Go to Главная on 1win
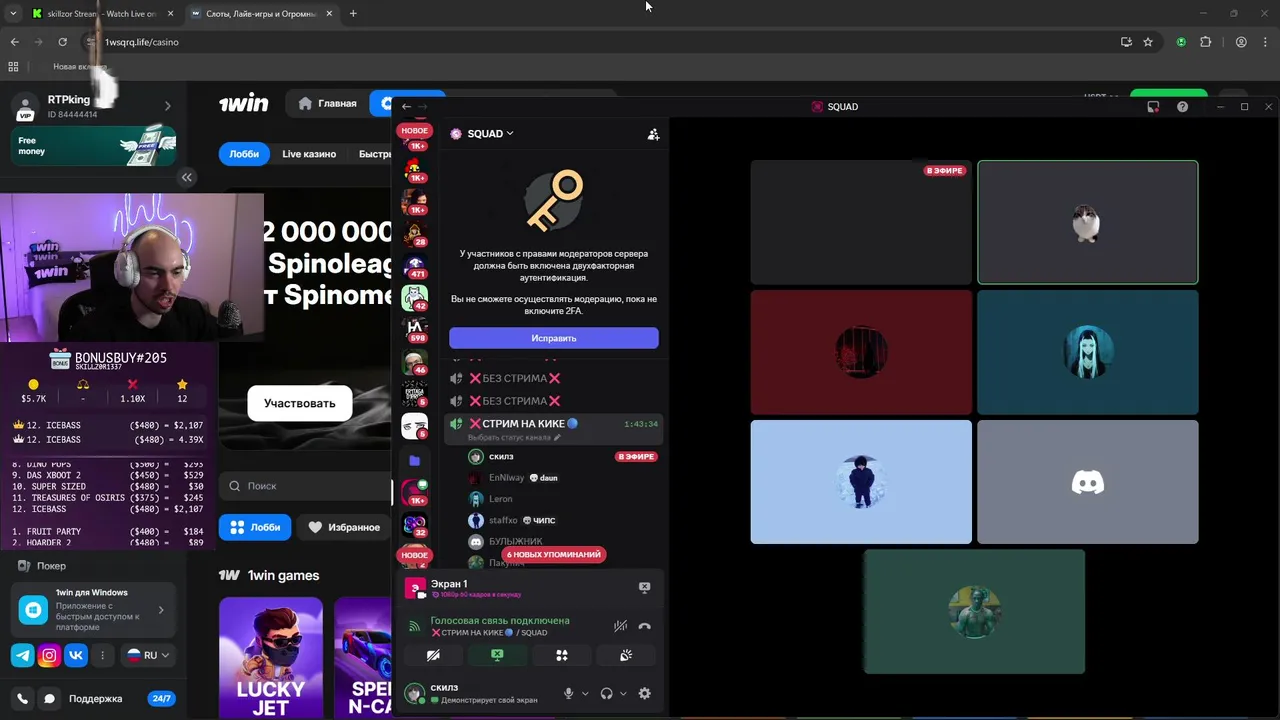 [327, 103]
